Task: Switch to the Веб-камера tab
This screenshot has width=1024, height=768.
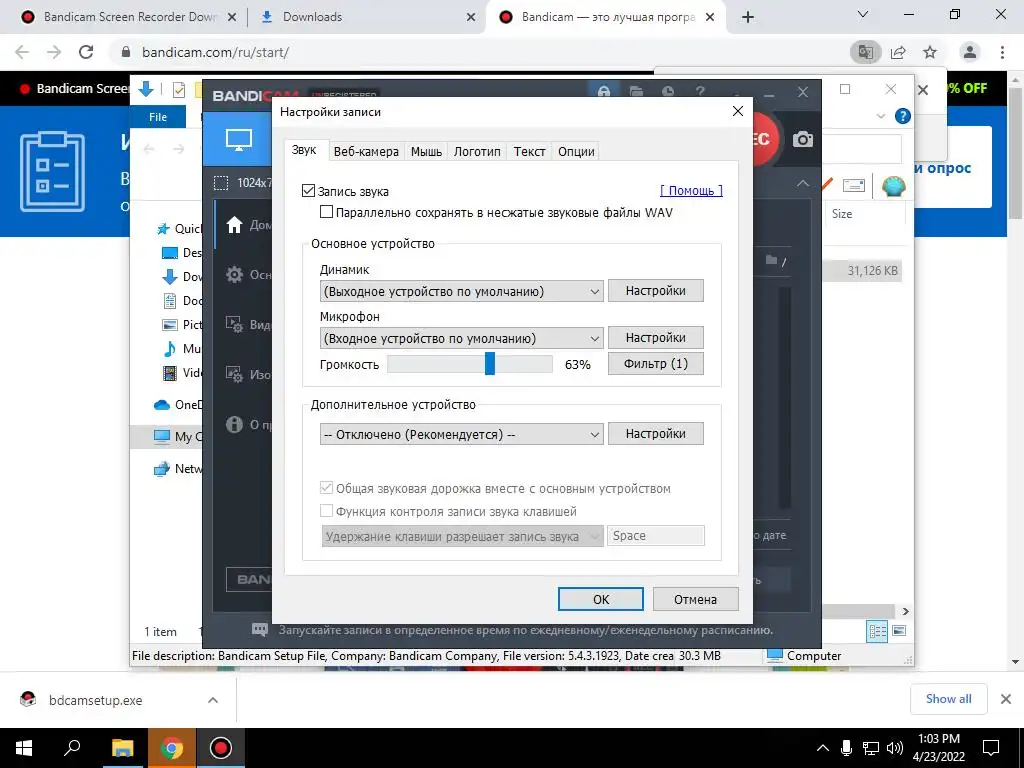Action: pyautogui.click(x=366, y=152)
